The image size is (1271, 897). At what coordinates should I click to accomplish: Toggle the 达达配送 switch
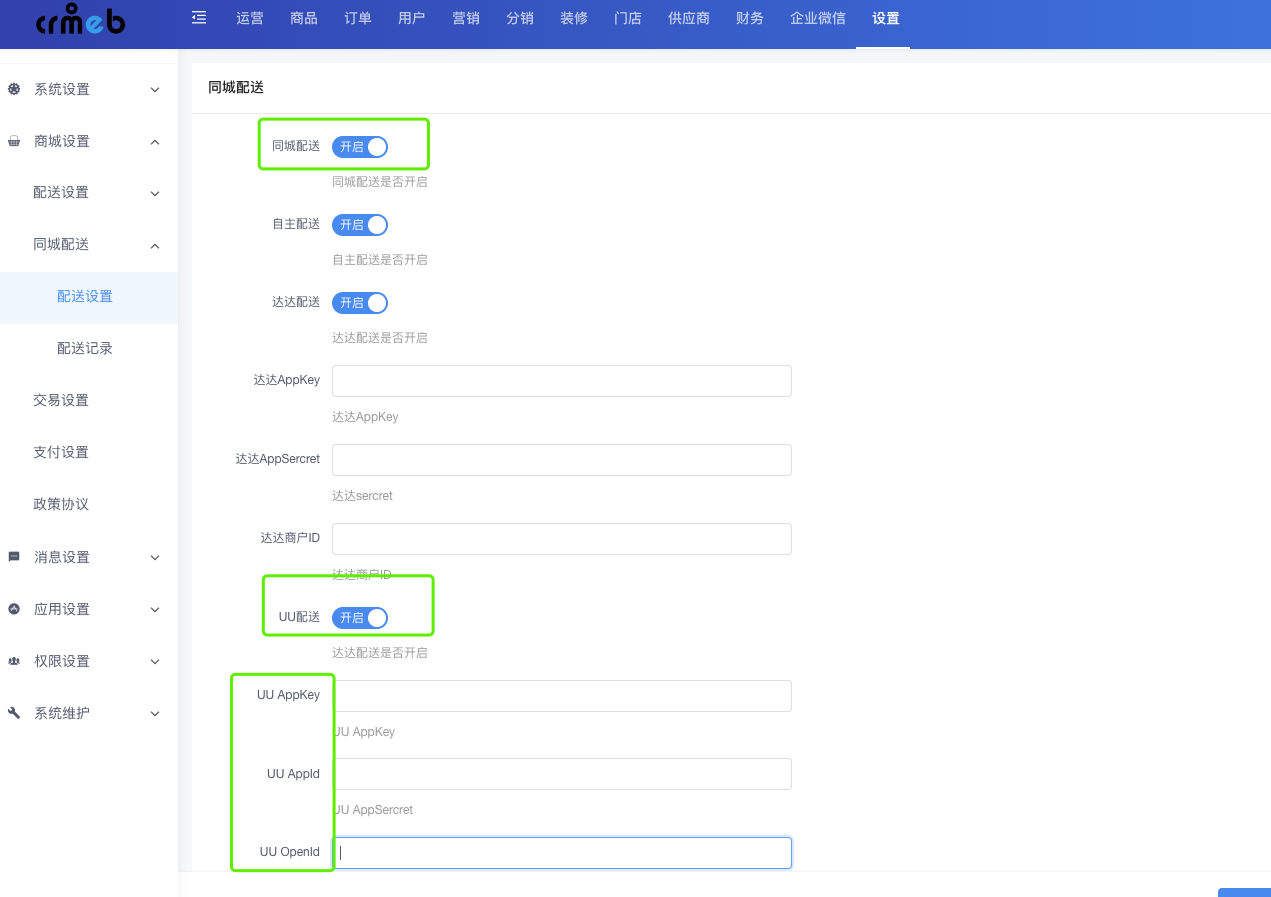click(360, 303)
